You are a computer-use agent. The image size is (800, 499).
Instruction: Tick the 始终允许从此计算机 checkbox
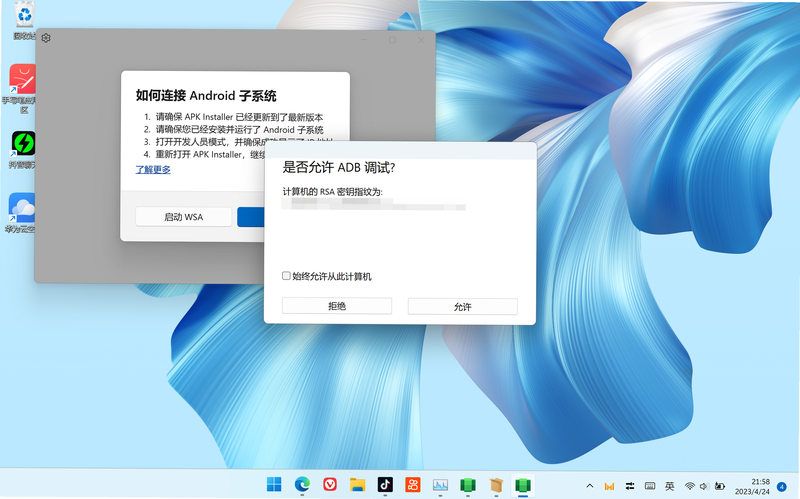(286, 276)
